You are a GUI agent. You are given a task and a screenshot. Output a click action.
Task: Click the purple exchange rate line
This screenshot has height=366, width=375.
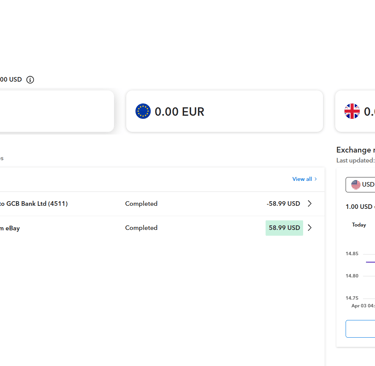(x=370, y=262)
